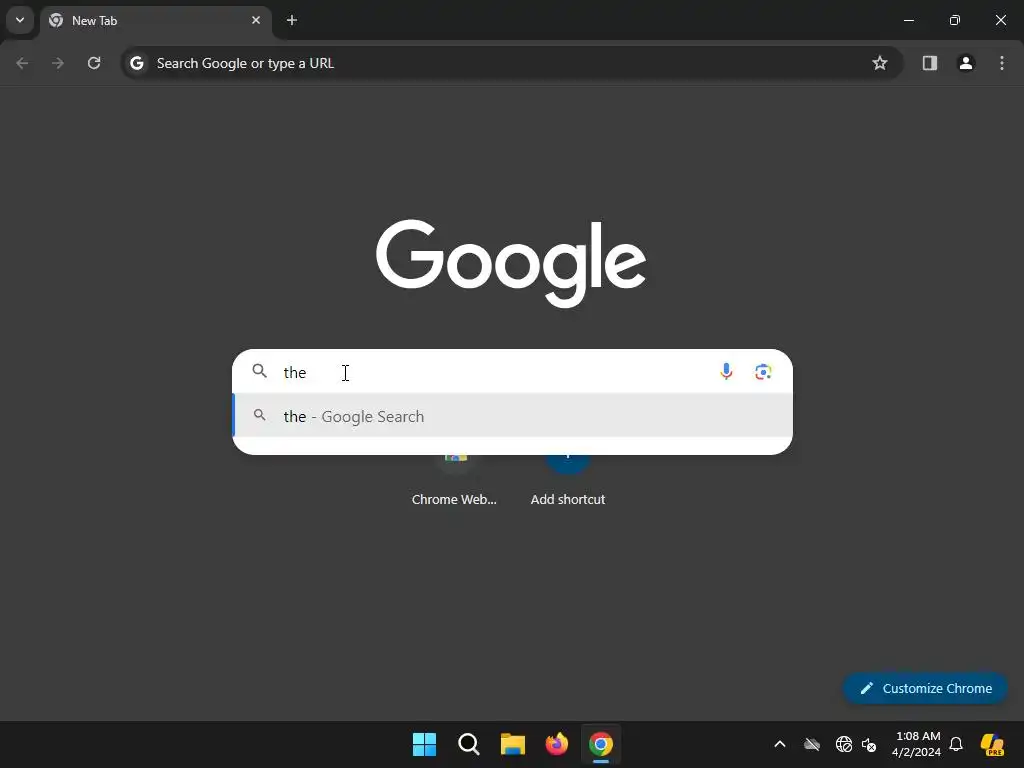The height and width of the screenshot is (768, 1024).
Task: Go back with the back arrow
Action: pyautogui.click(x=22, y=63)
